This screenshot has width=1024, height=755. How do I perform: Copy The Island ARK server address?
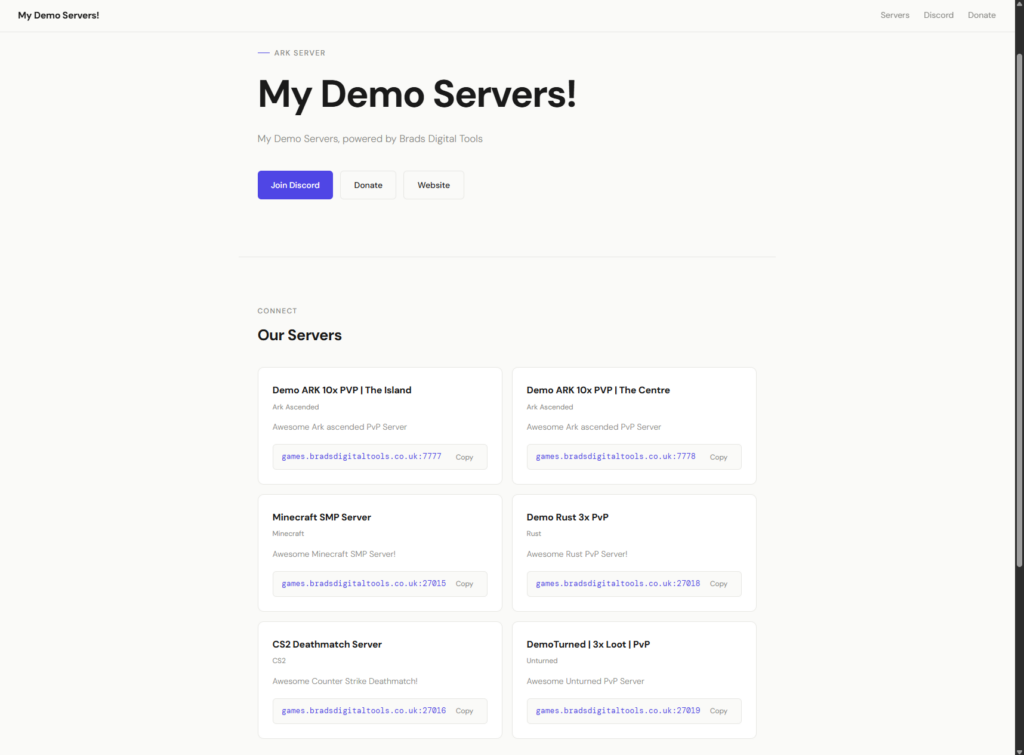point(464,457)
